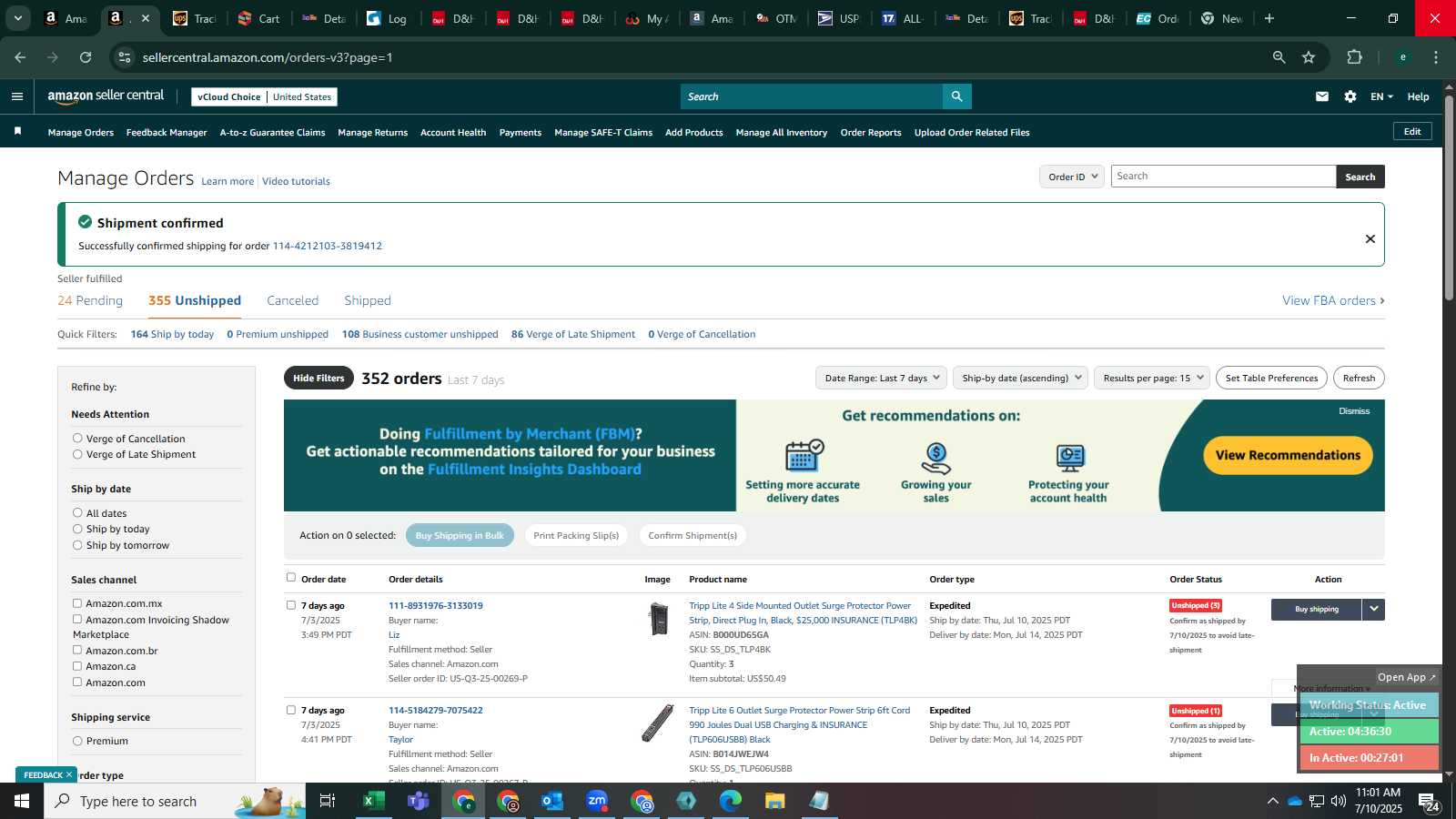1456x819 pixels.
Task: Open Microsoft Edge from the taskbar
Action: coord(730,801)
